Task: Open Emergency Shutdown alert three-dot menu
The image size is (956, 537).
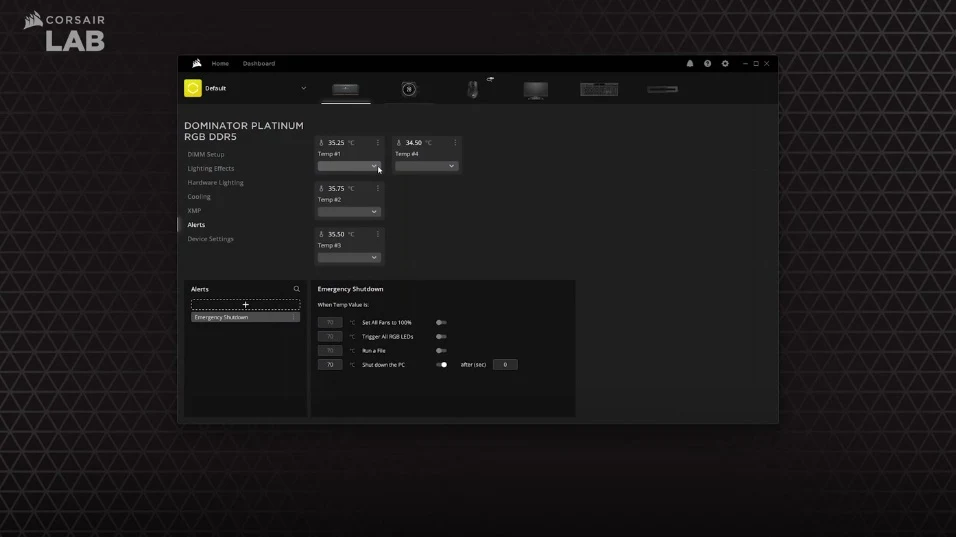Action: pyautogui.click(x=294, y=317)
